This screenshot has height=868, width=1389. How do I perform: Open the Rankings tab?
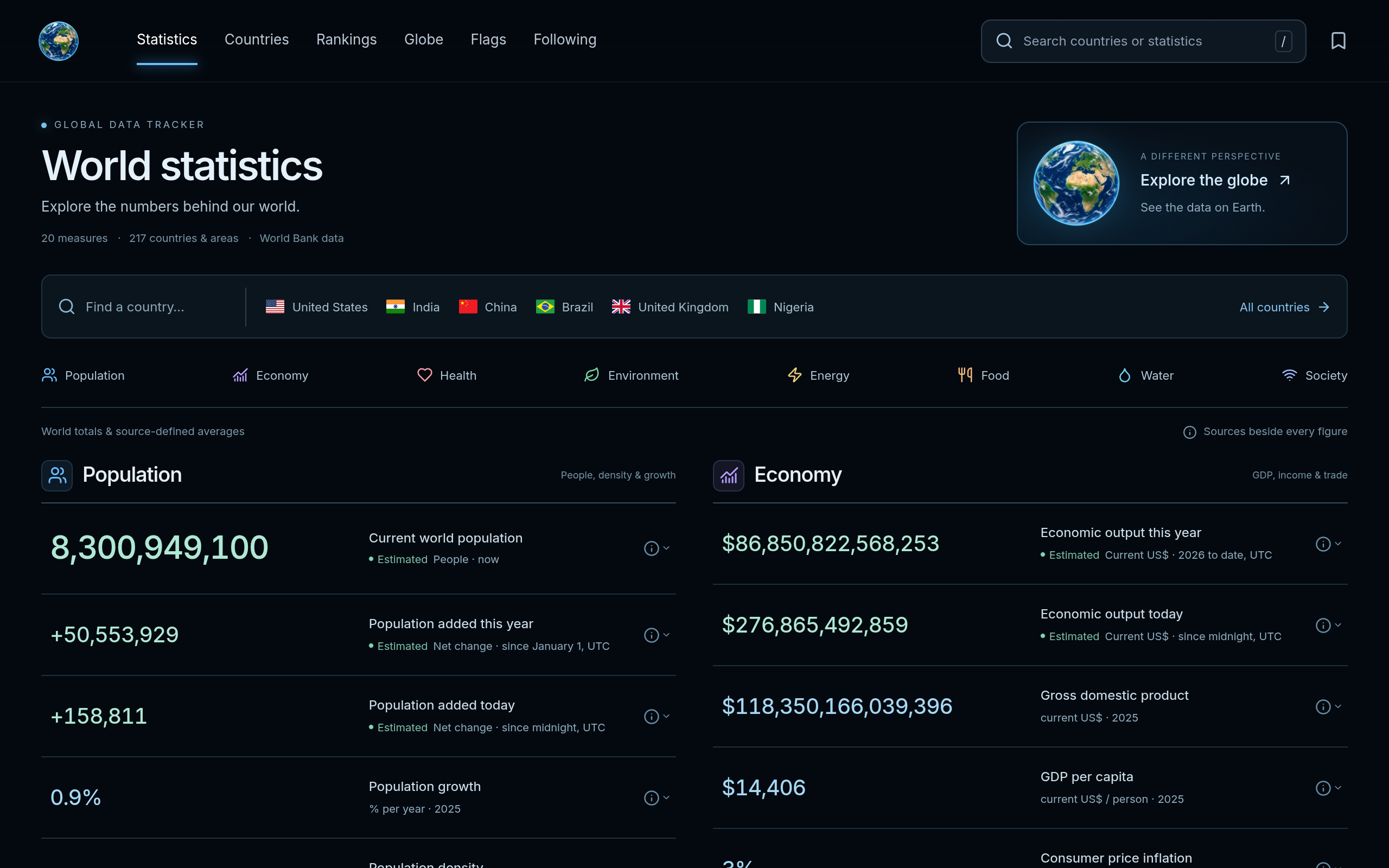pos(346,40)
